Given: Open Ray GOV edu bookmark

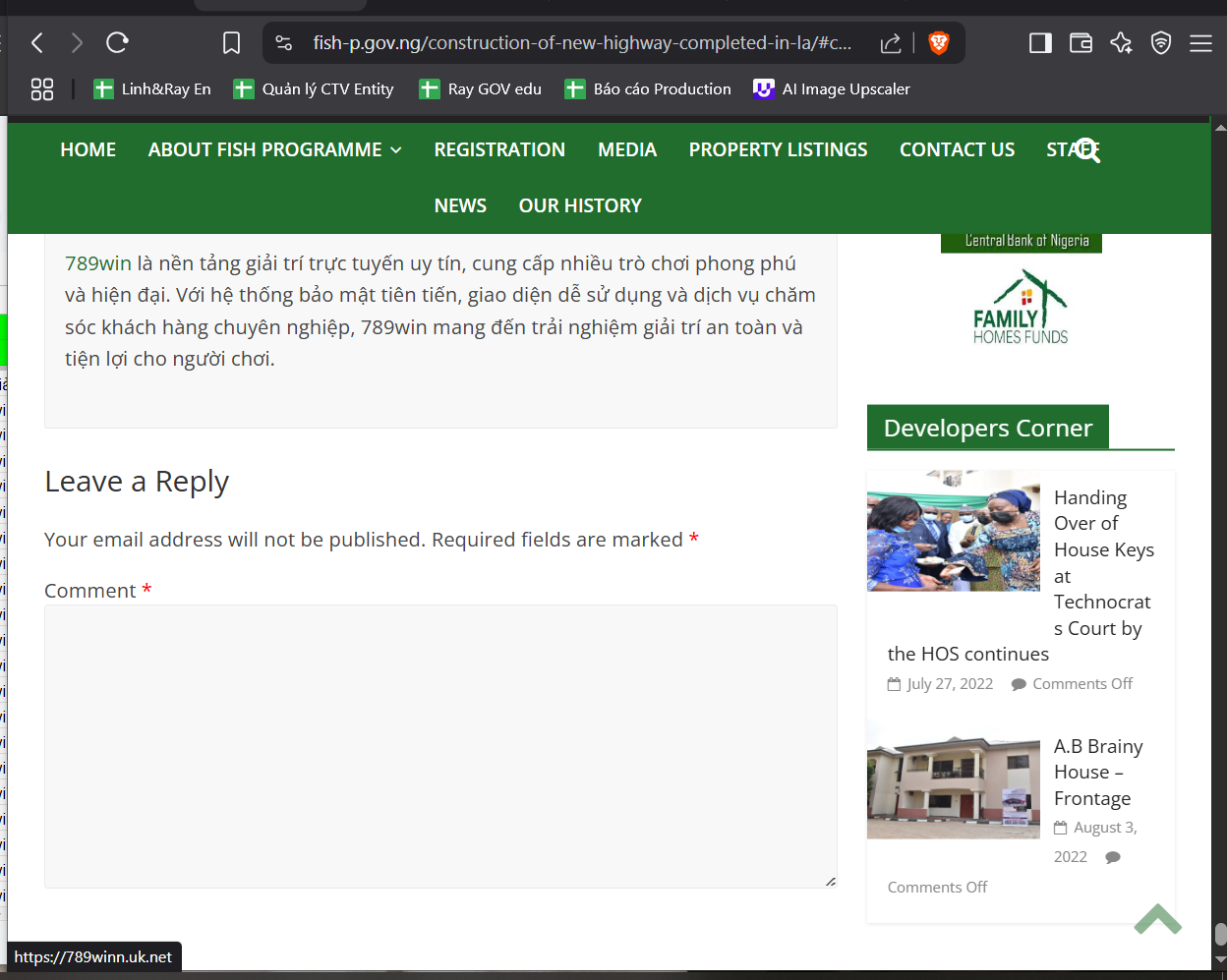Looking at the screenshot, I should click(480, 89).
